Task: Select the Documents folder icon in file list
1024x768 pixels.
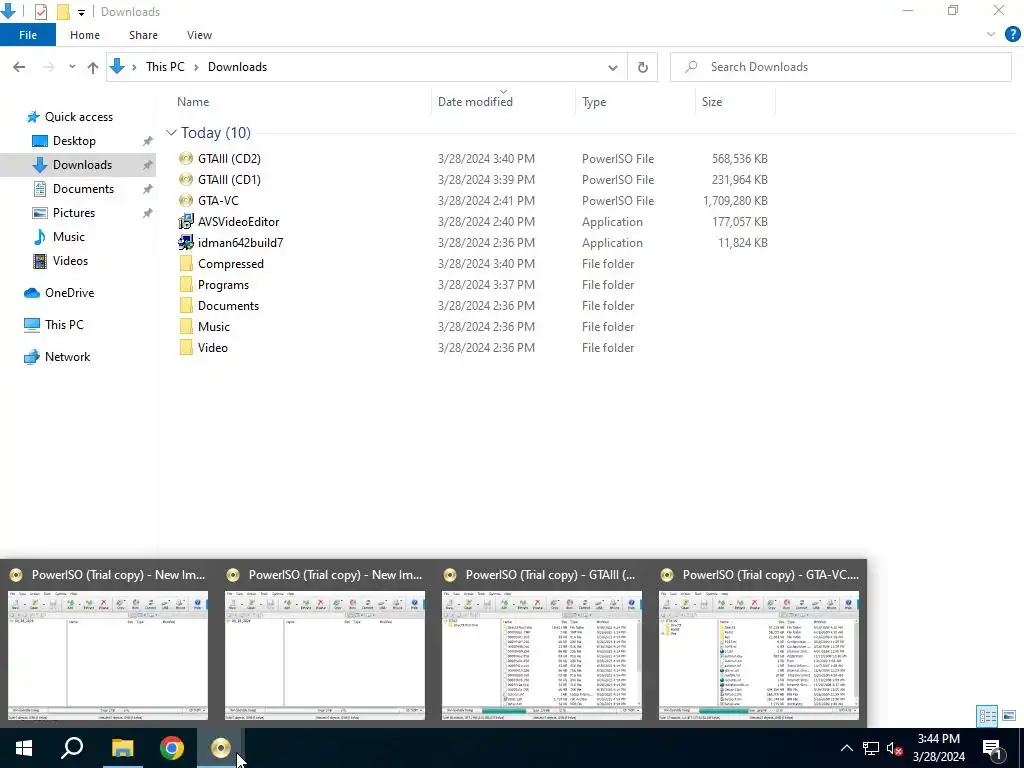Action: (x=186, y=306)
